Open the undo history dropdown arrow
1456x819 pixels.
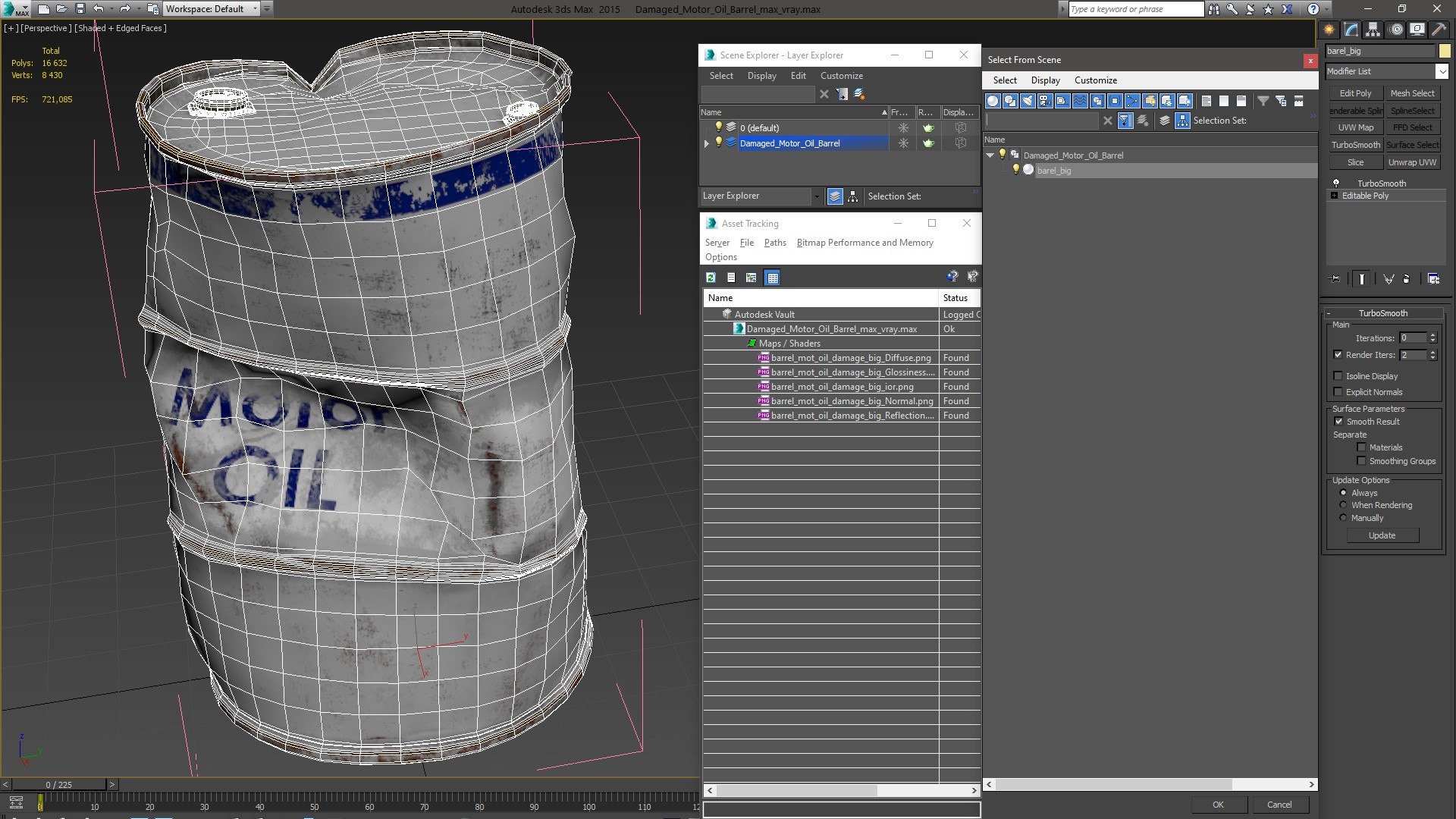coord(111,9)
